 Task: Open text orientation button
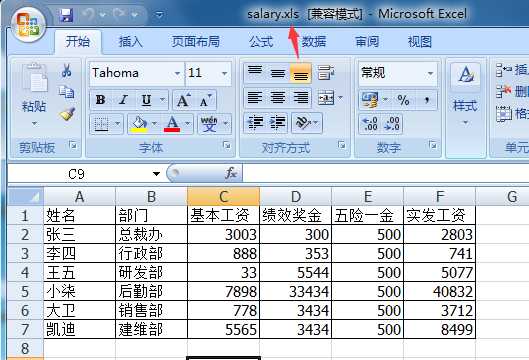point(303,123)
